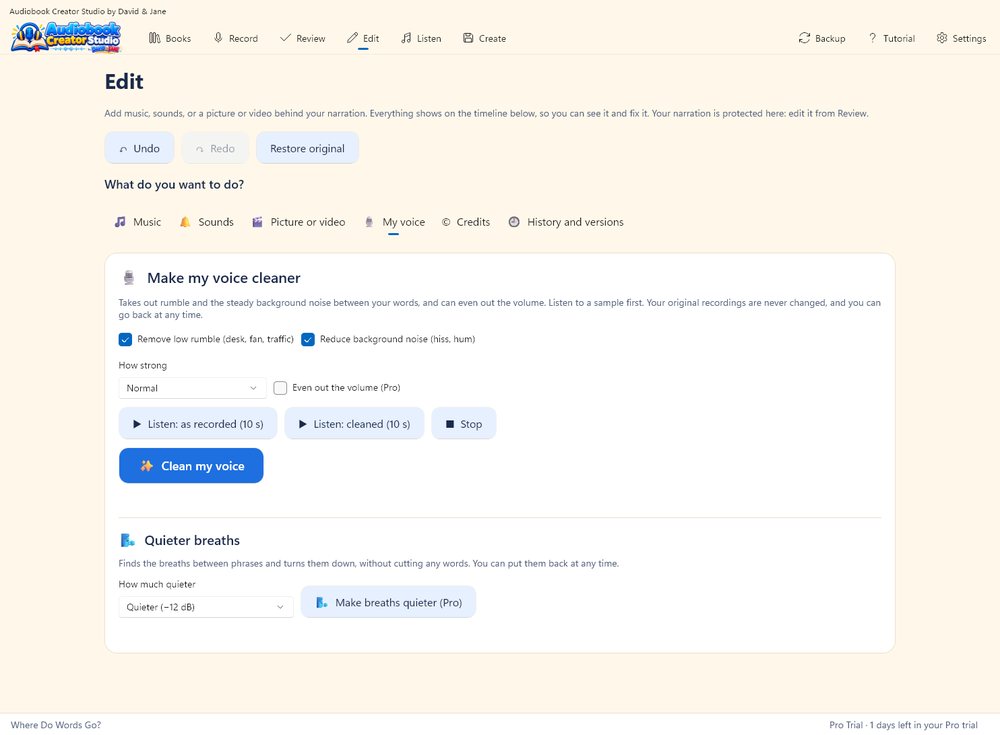Open the How strong dropdown
The image size is (1000, 735).
click(192, 388)
